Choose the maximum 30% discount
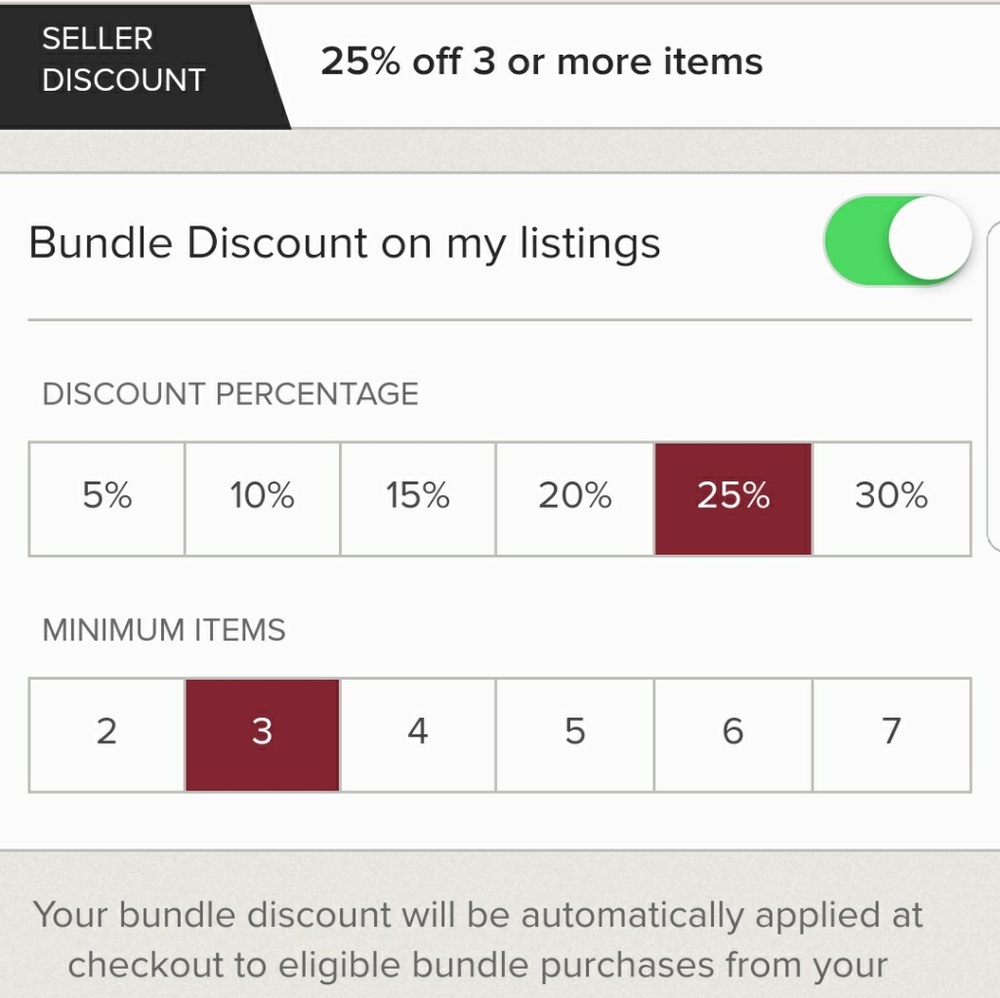This screenshot has width=1000, height=998. (x=889, y=497)
